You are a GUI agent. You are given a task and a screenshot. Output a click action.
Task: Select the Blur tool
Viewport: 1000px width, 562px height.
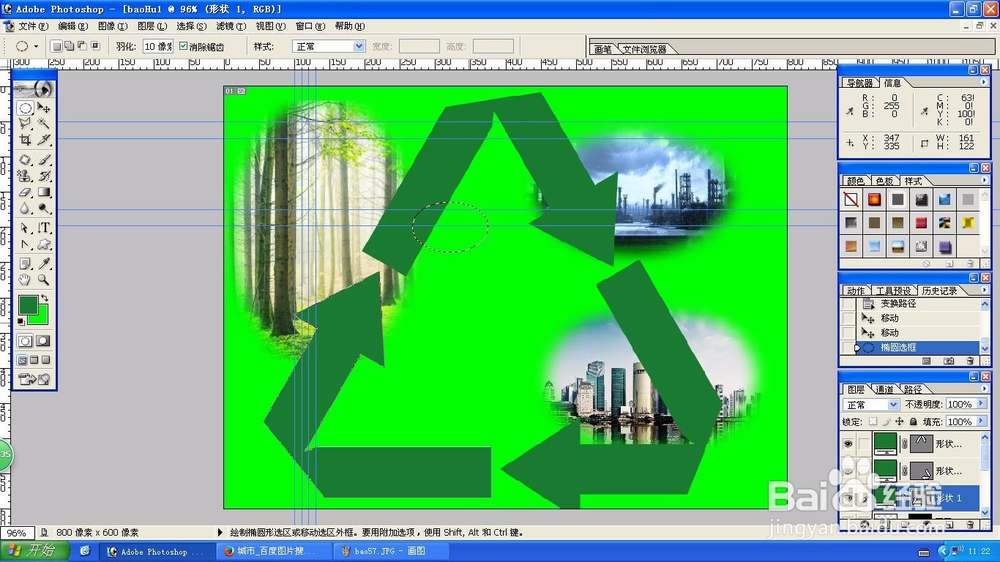point(25,207)
